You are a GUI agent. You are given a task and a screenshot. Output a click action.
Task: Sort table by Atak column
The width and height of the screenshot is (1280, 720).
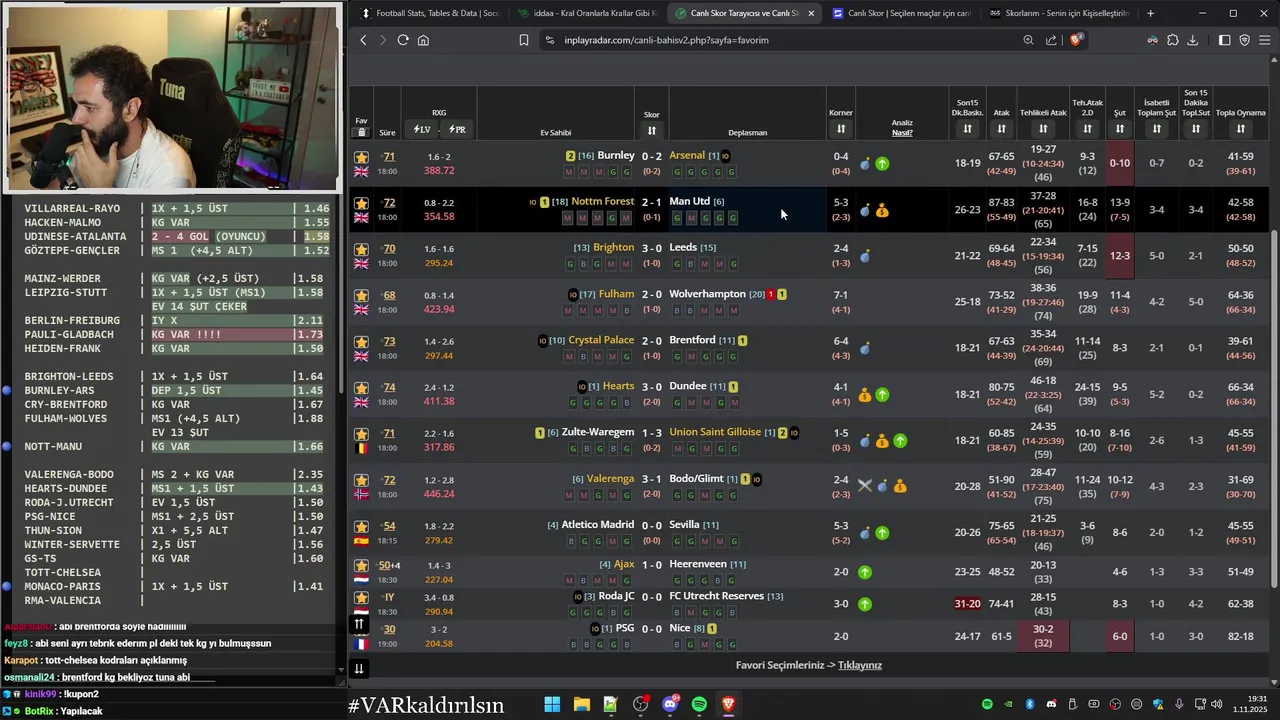tap(1001, 129)
